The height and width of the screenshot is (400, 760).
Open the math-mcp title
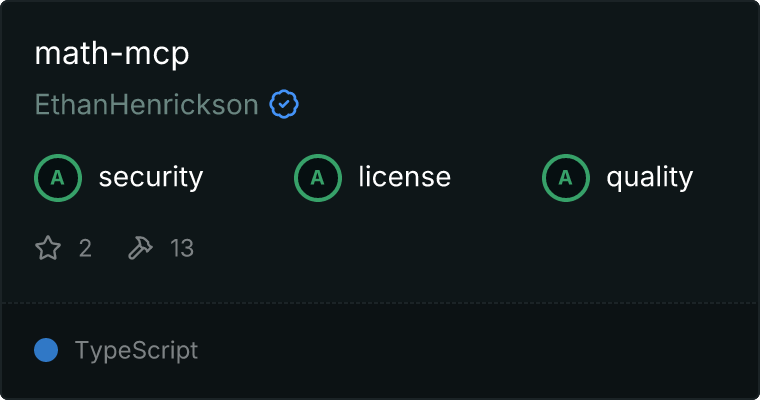pyautogui.click(x=112, y=54)
